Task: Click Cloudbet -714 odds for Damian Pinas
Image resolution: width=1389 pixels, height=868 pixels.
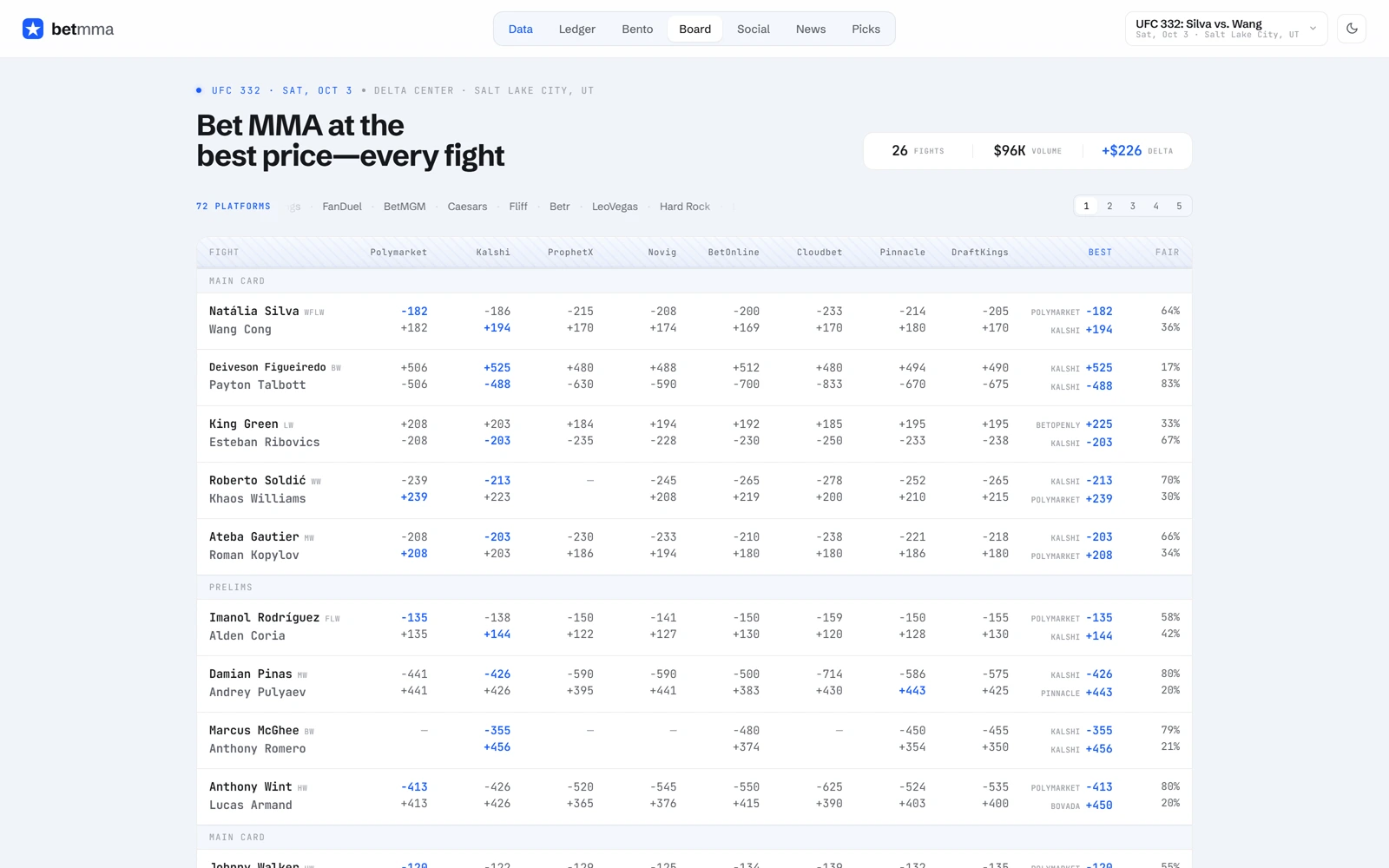Action: [x=829, y=674]
